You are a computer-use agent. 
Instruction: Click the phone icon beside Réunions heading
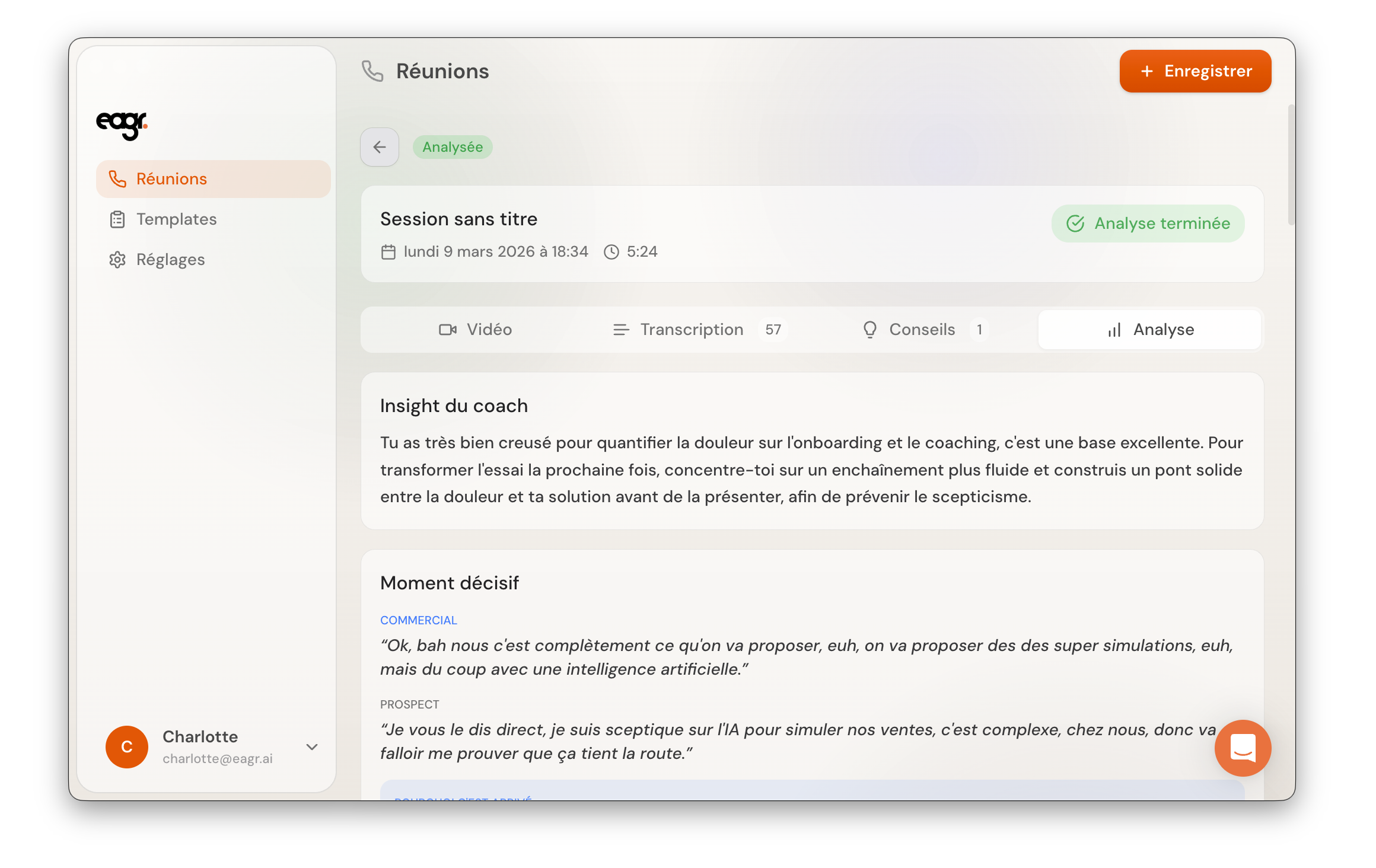click(372, 71)
